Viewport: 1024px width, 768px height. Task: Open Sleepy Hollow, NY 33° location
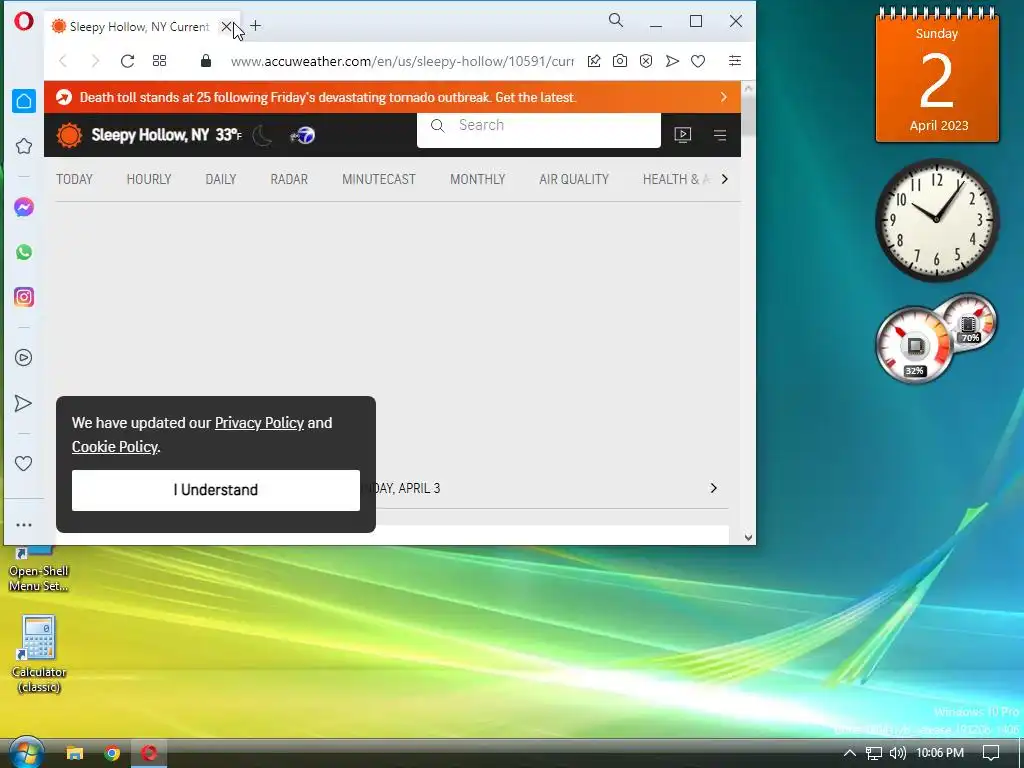(x=167, y=135)
